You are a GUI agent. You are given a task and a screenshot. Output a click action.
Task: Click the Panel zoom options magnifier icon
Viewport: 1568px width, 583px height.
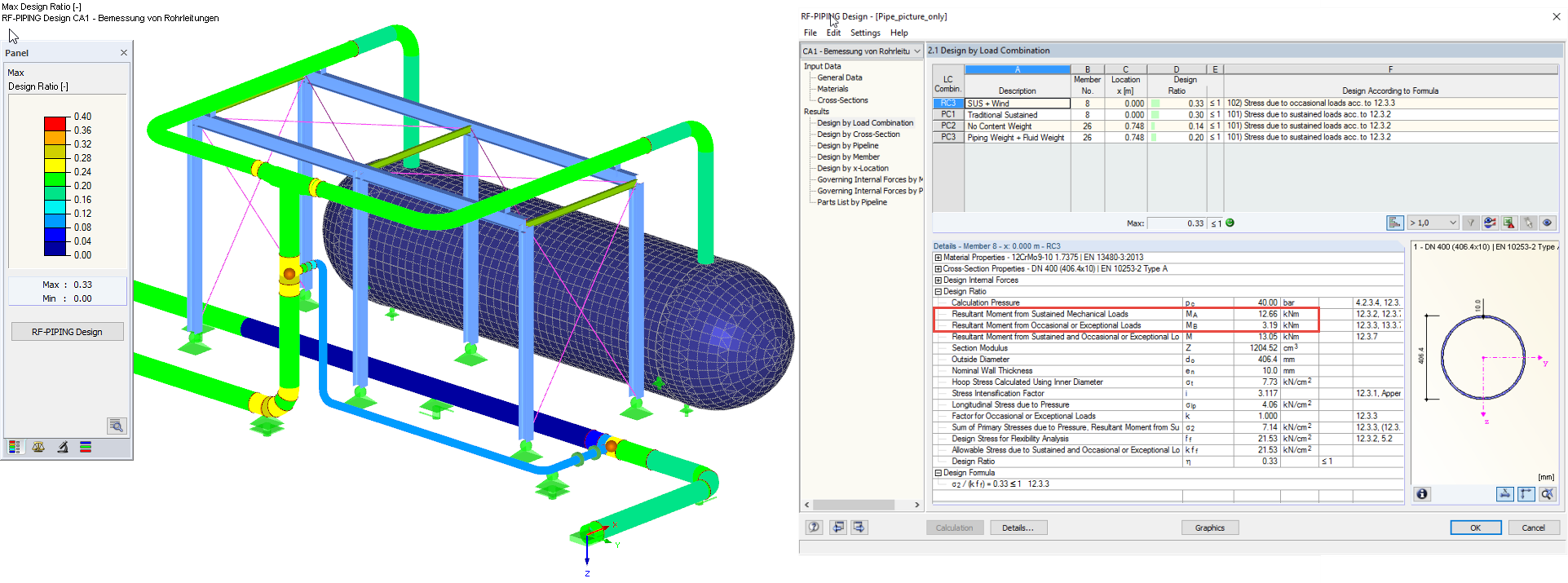tap(116, 425)
